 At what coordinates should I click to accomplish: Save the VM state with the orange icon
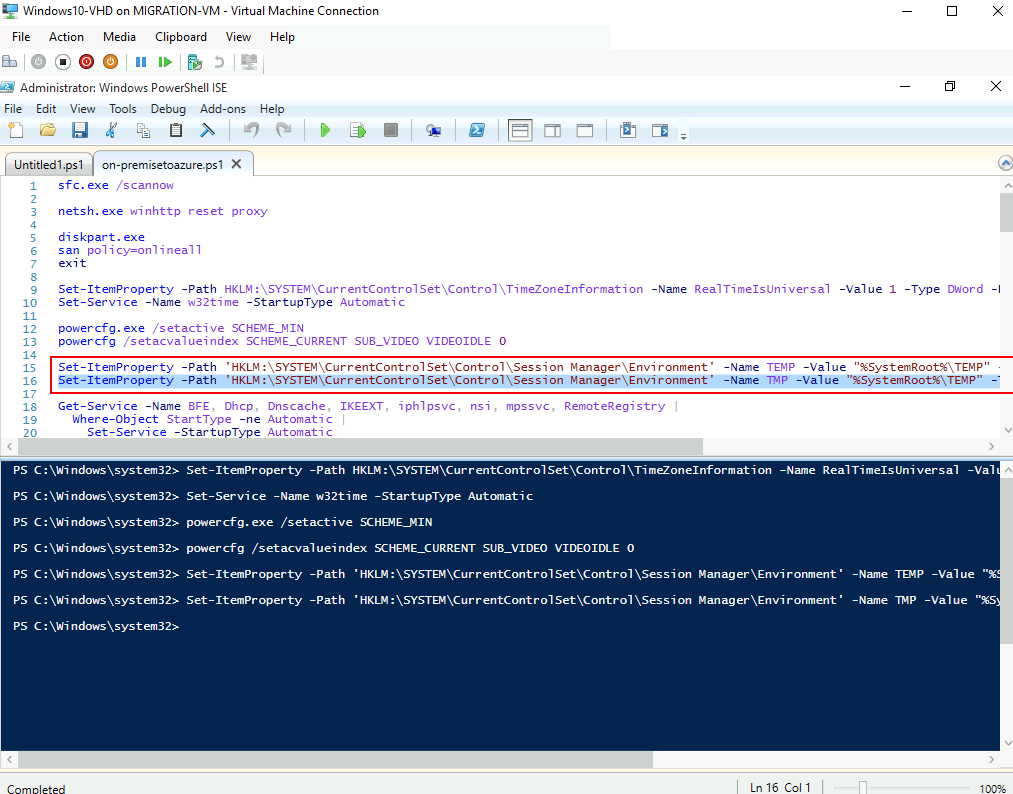[110, 62]
